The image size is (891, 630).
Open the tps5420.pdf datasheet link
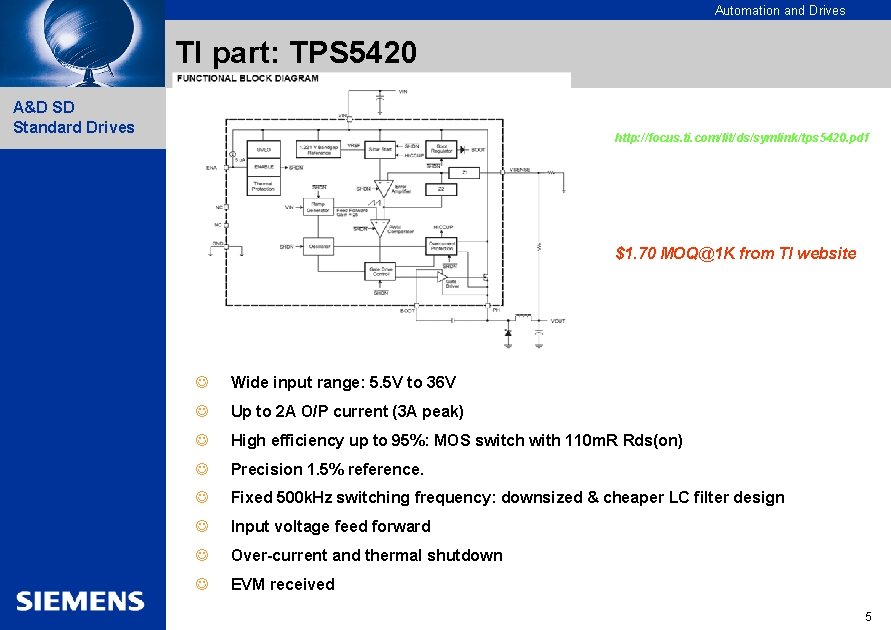[x=742, y=137]
